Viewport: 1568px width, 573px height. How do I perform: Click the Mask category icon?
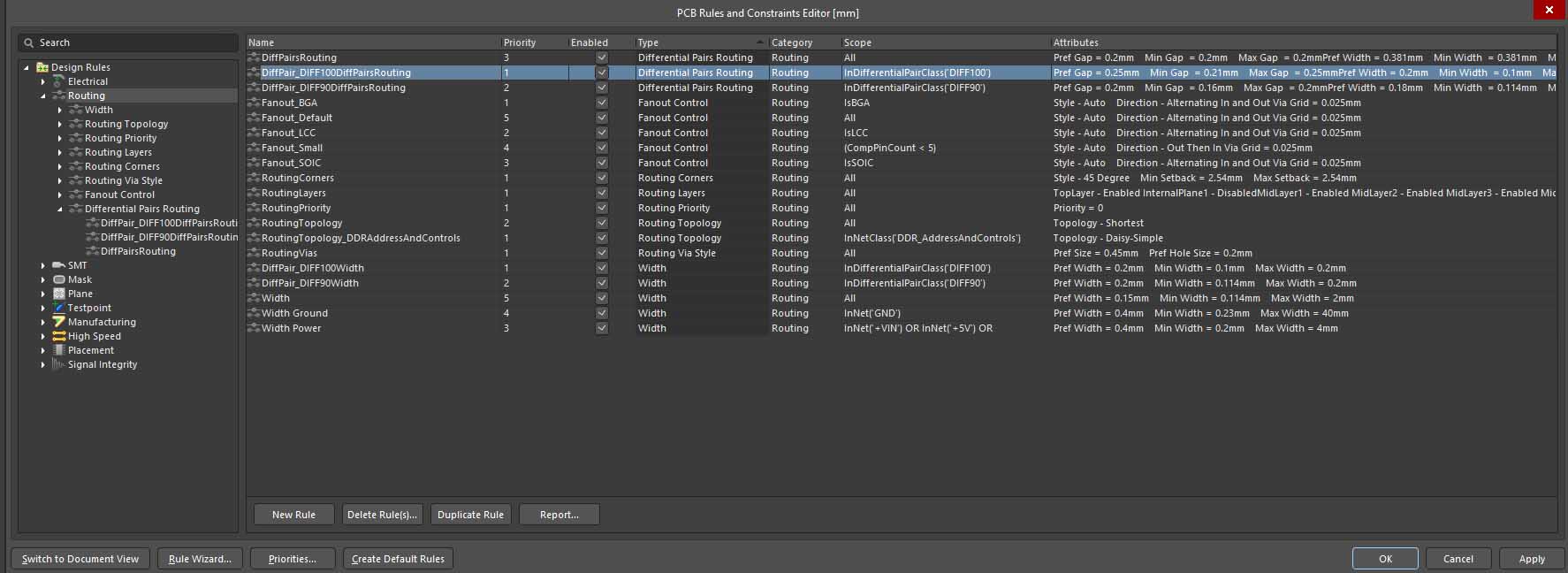click(x=59, y=279)
